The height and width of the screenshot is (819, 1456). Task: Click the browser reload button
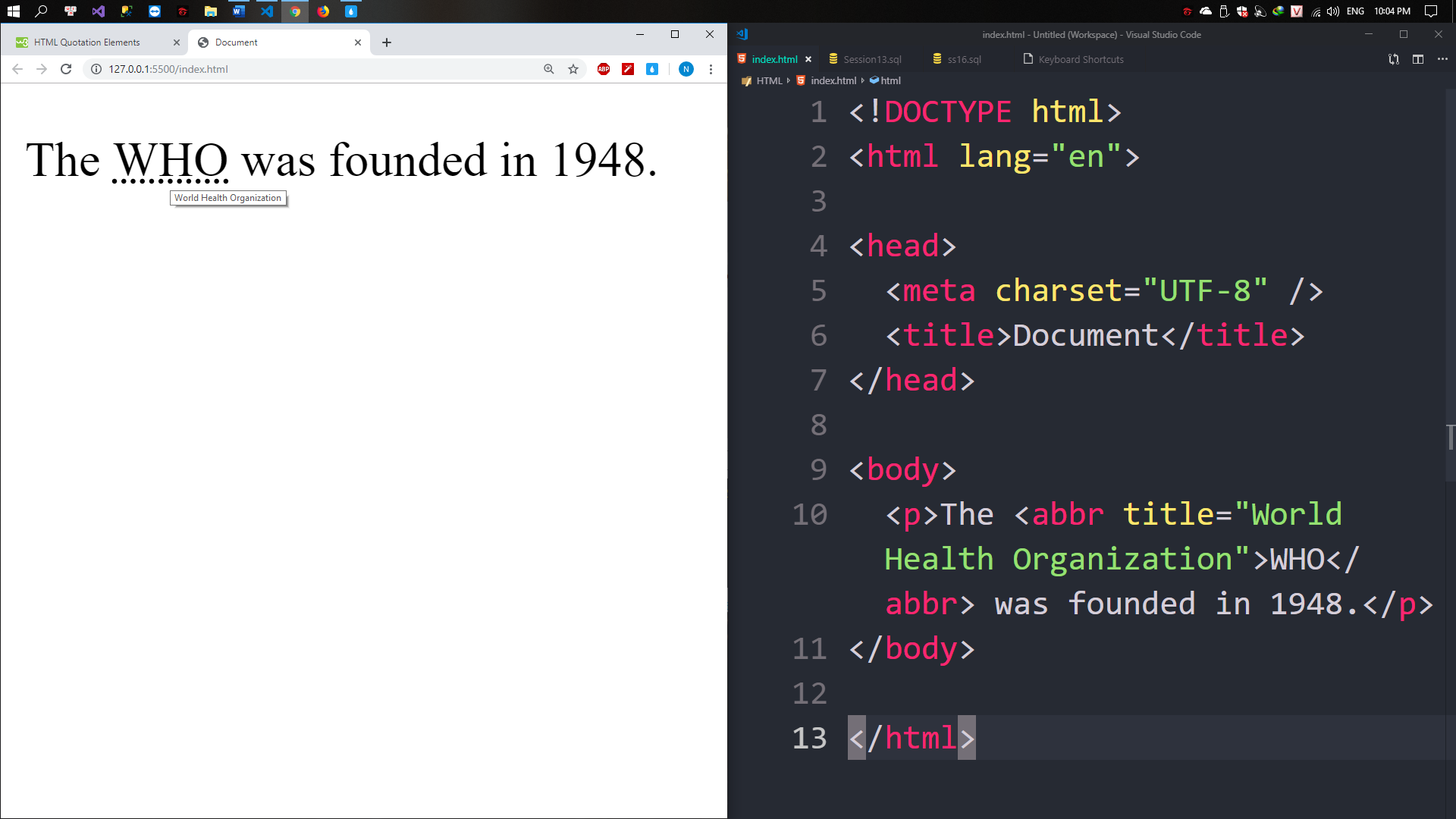coord(66,69)
